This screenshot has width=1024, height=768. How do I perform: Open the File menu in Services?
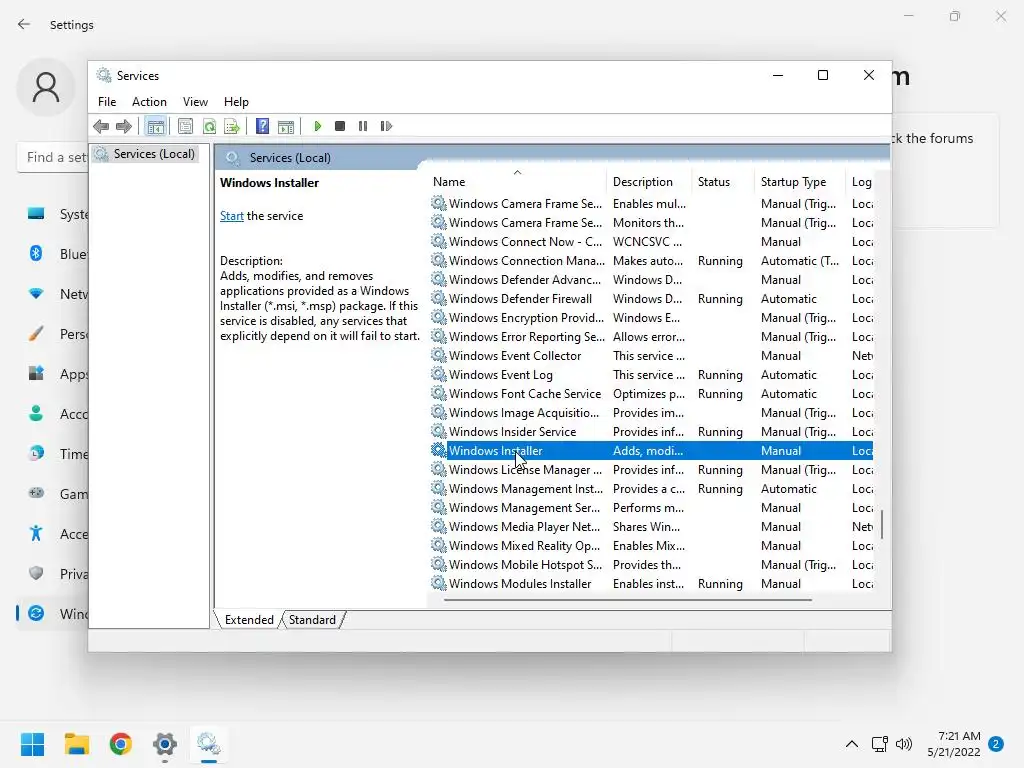tap(107, 102)
